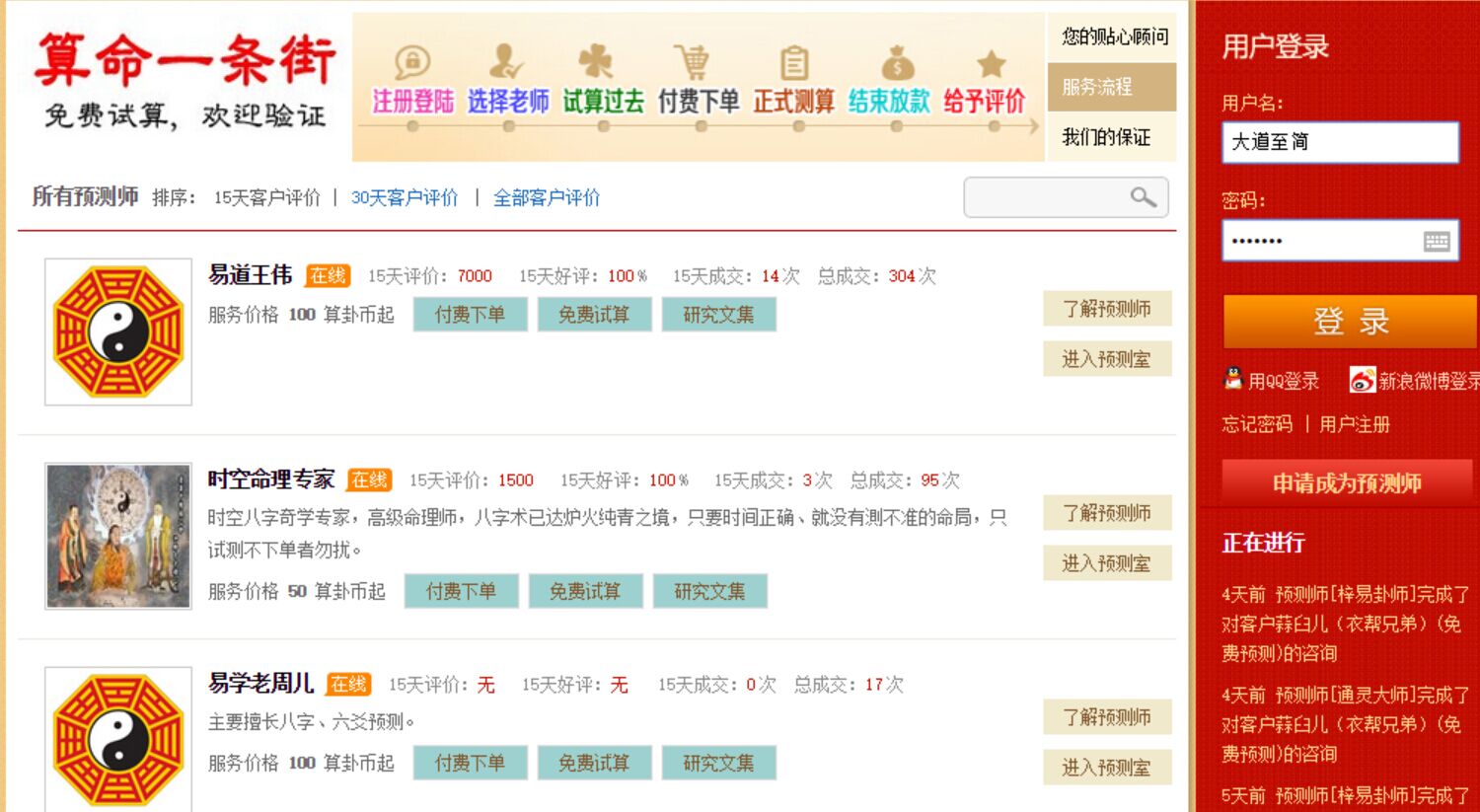Screen dimensions: 1480x812
Task: Click the 注册登陆 lock bubble icon
Action: (x=411, y=63)
